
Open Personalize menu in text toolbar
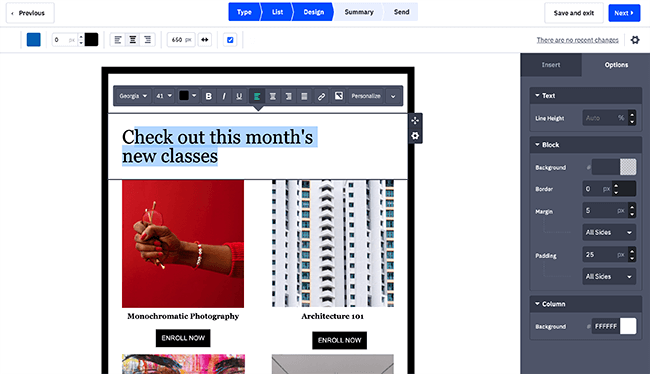click(x=366, y=96)
